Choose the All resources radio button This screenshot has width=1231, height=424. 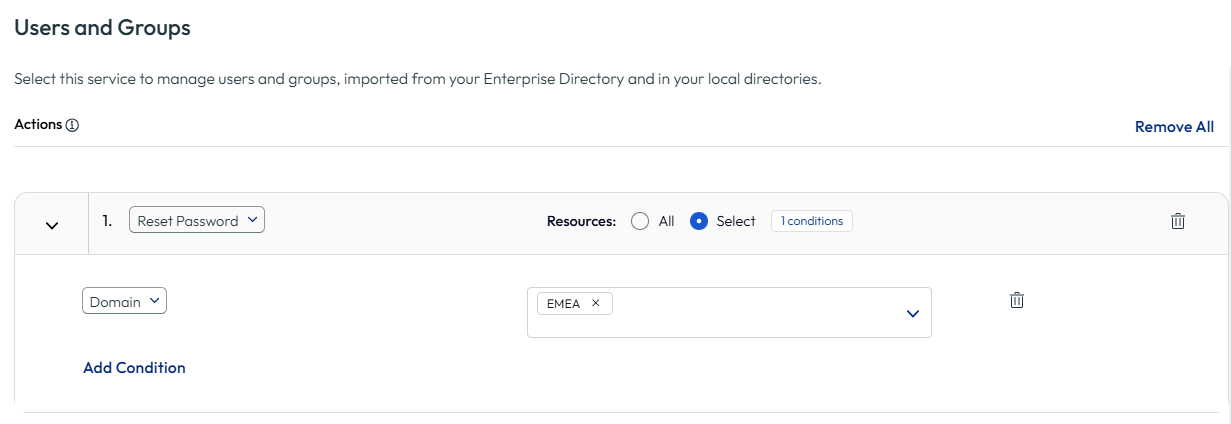pos(640,221)
